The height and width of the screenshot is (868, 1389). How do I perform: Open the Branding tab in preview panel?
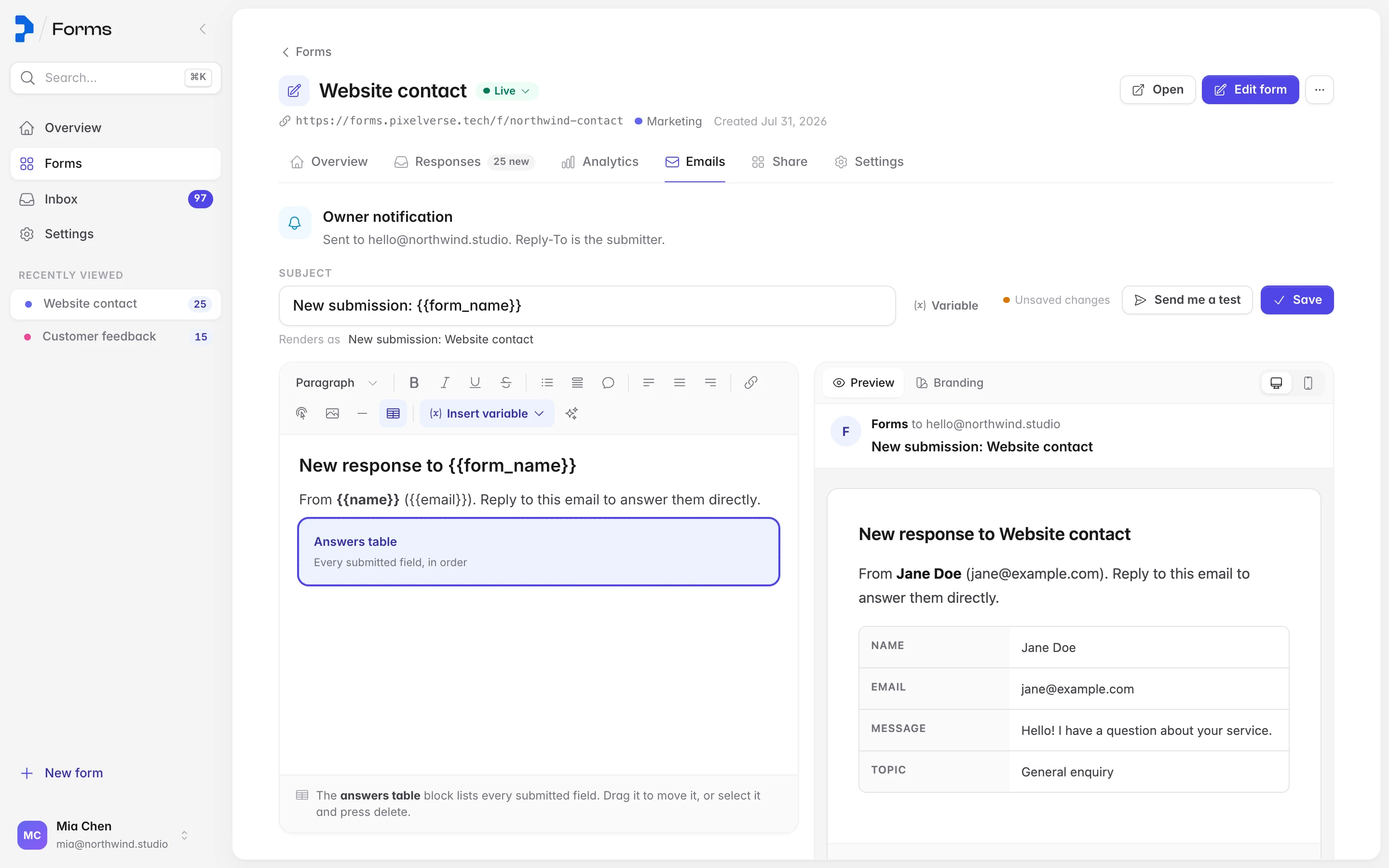[950, 383]
